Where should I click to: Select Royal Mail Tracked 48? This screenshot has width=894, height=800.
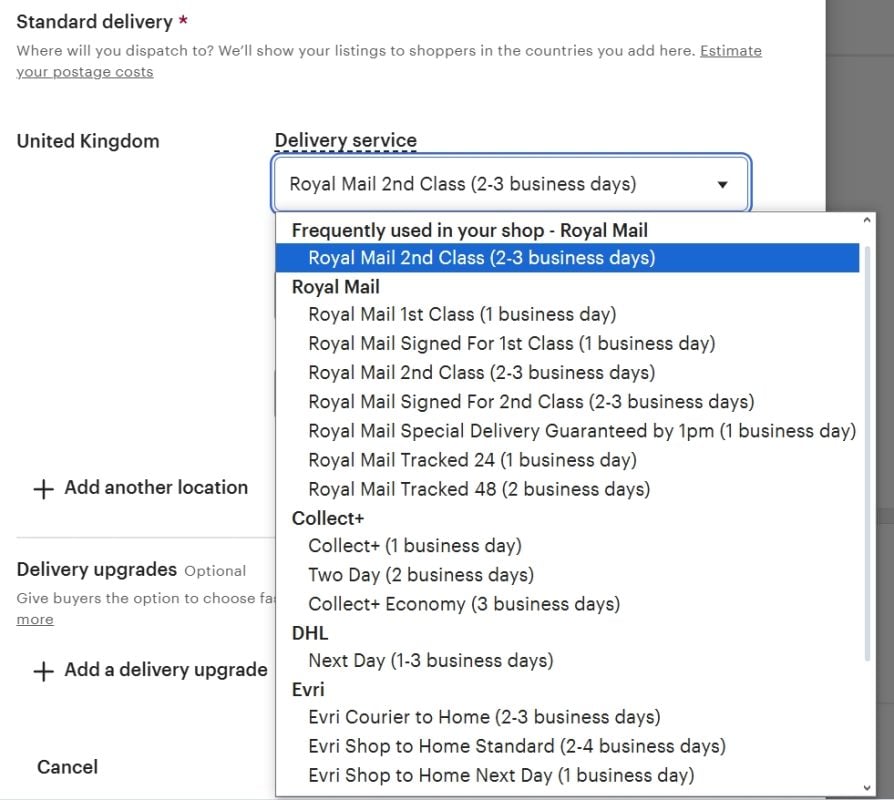[479, 489]
